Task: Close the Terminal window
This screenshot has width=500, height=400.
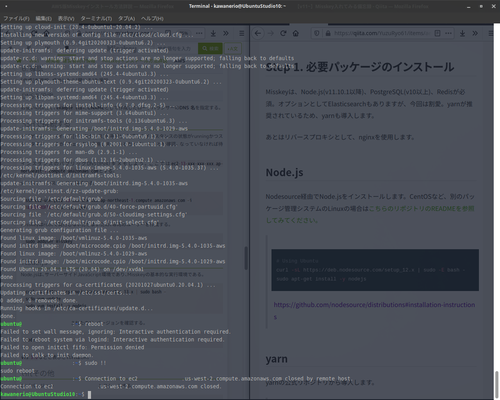Action: 493,6
